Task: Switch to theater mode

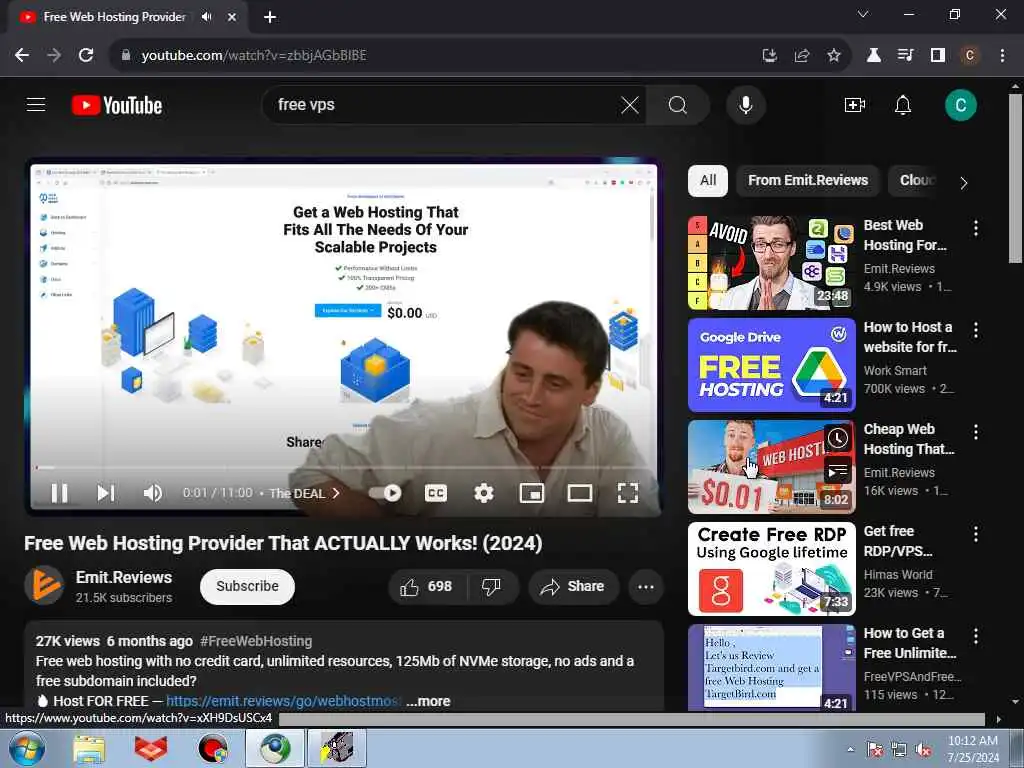Action: point(579,493)
